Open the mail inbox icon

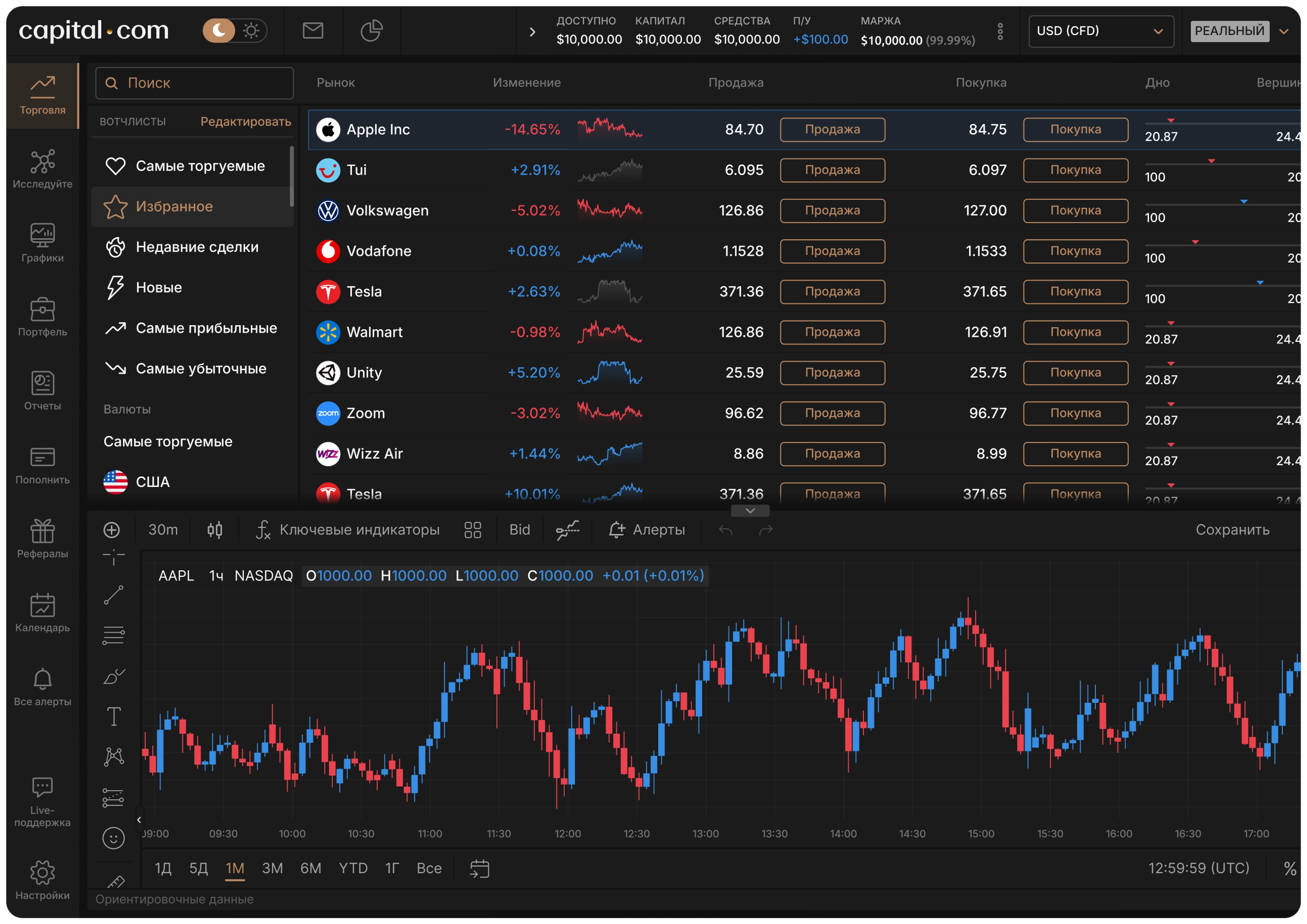coord(313,31)
